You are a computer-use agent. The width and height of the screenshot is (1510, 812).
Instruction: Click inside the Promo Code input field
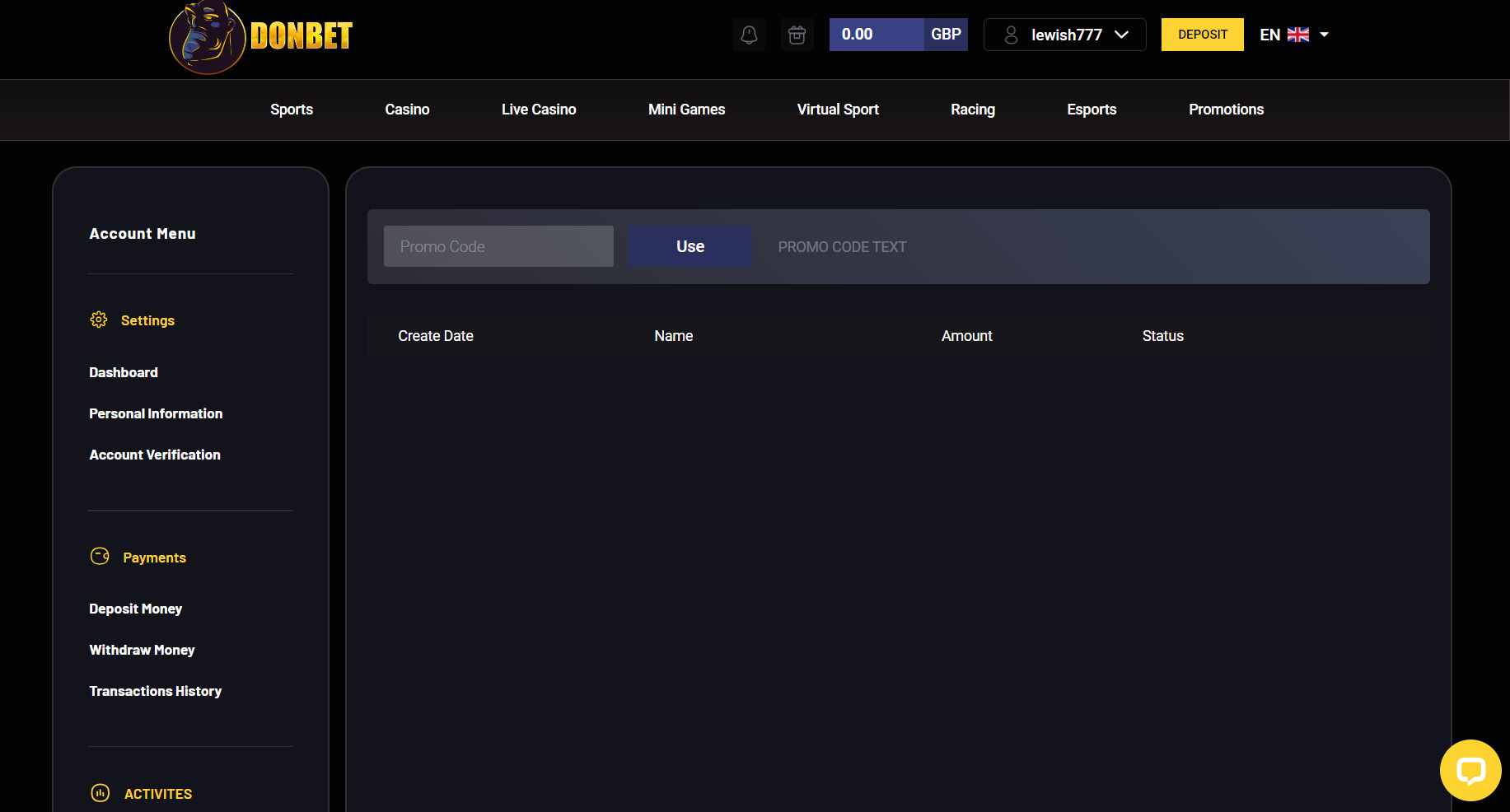click(x=498, y=245)
